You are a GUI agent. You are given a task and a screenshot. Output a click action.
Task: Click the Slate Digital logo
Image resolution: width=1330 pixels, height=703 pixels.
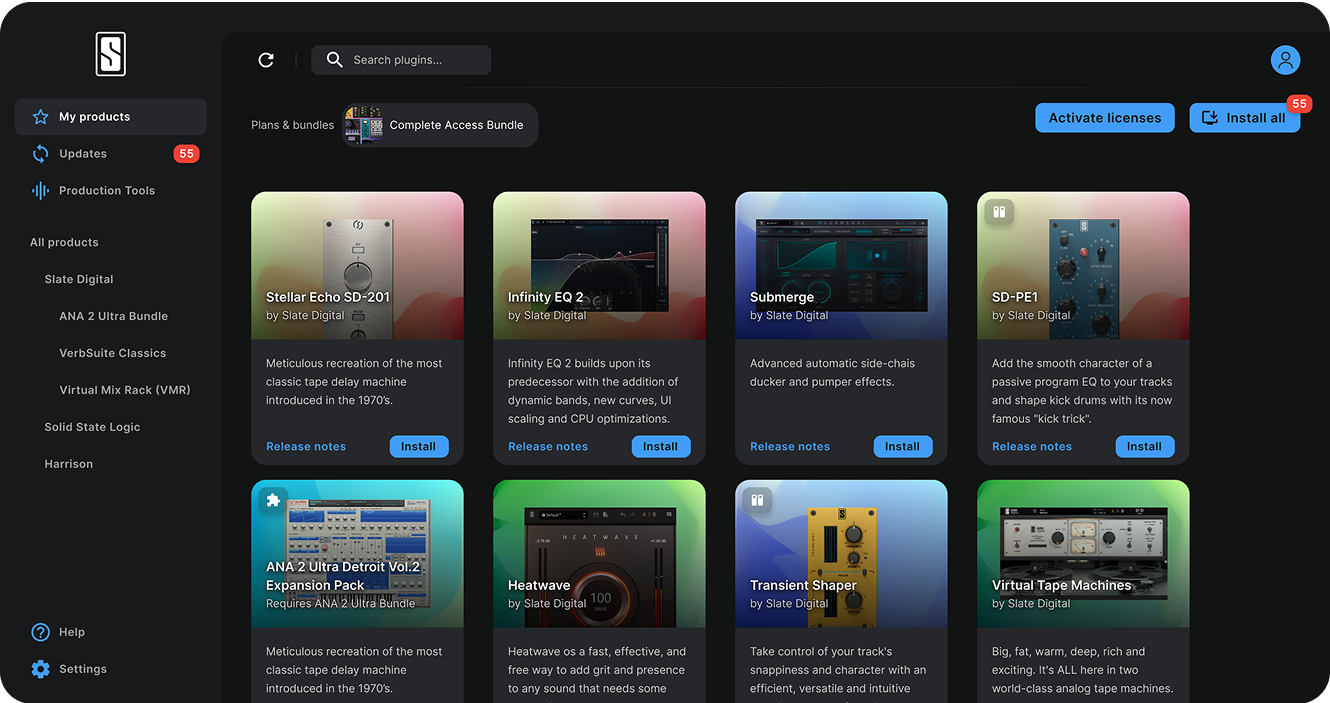pyautogui.click(x=110, y=54)
